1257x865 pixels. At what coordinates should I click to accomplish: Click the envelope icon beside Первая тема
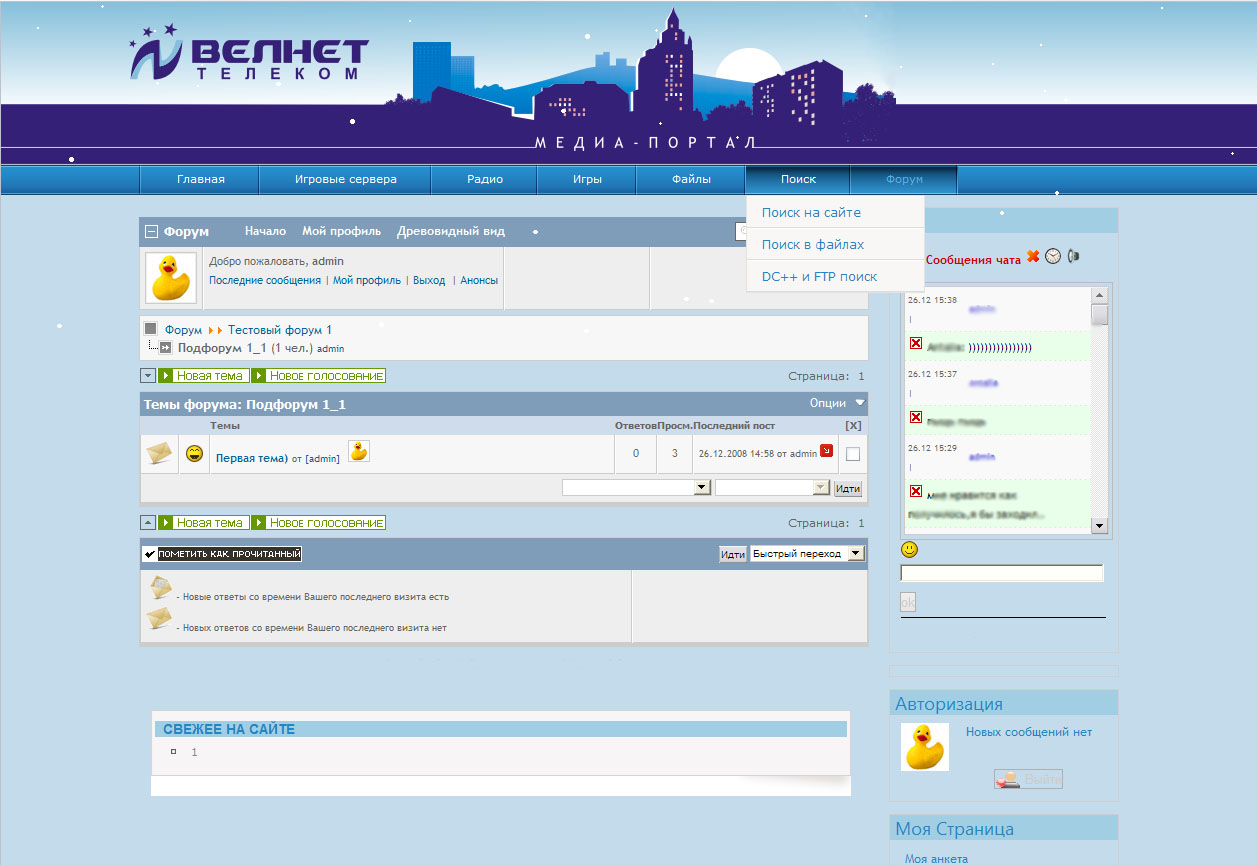159,453
